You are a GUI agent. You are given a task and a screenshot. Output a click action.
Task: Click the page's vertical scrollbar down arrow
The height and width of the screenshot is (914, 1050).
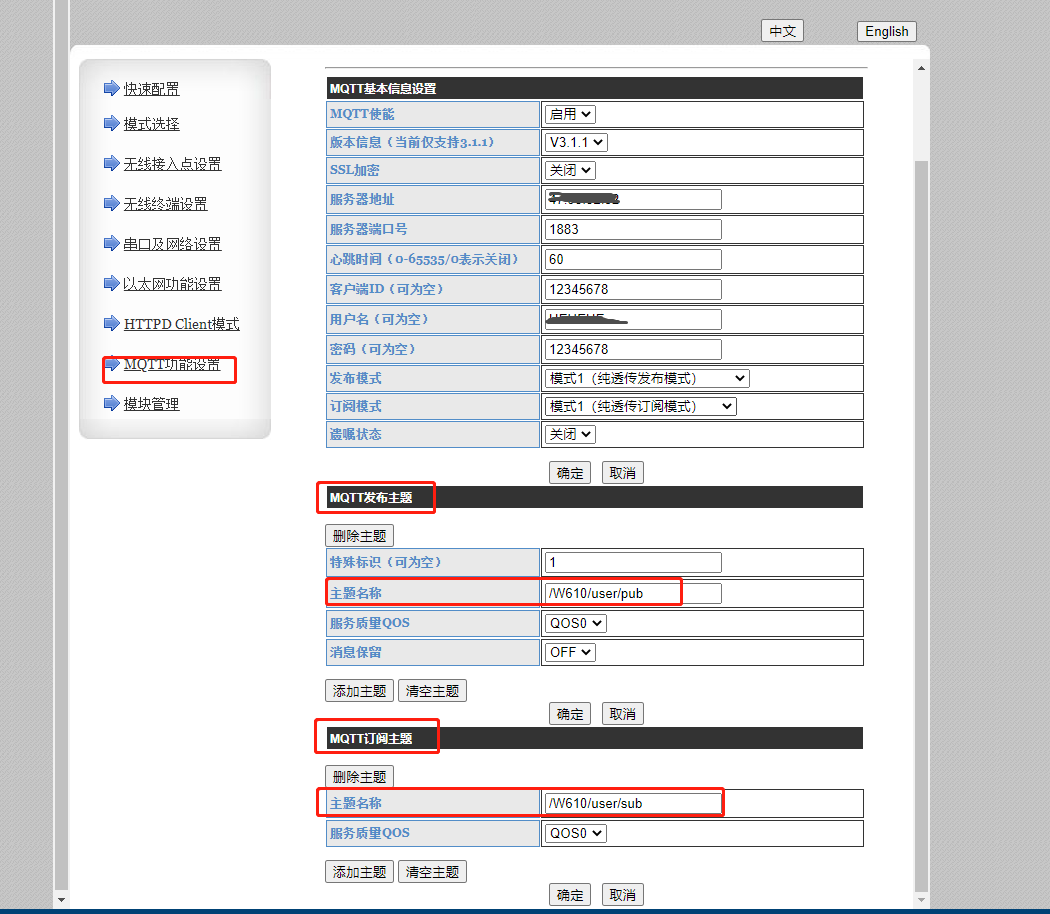click(x=922, y=900)
